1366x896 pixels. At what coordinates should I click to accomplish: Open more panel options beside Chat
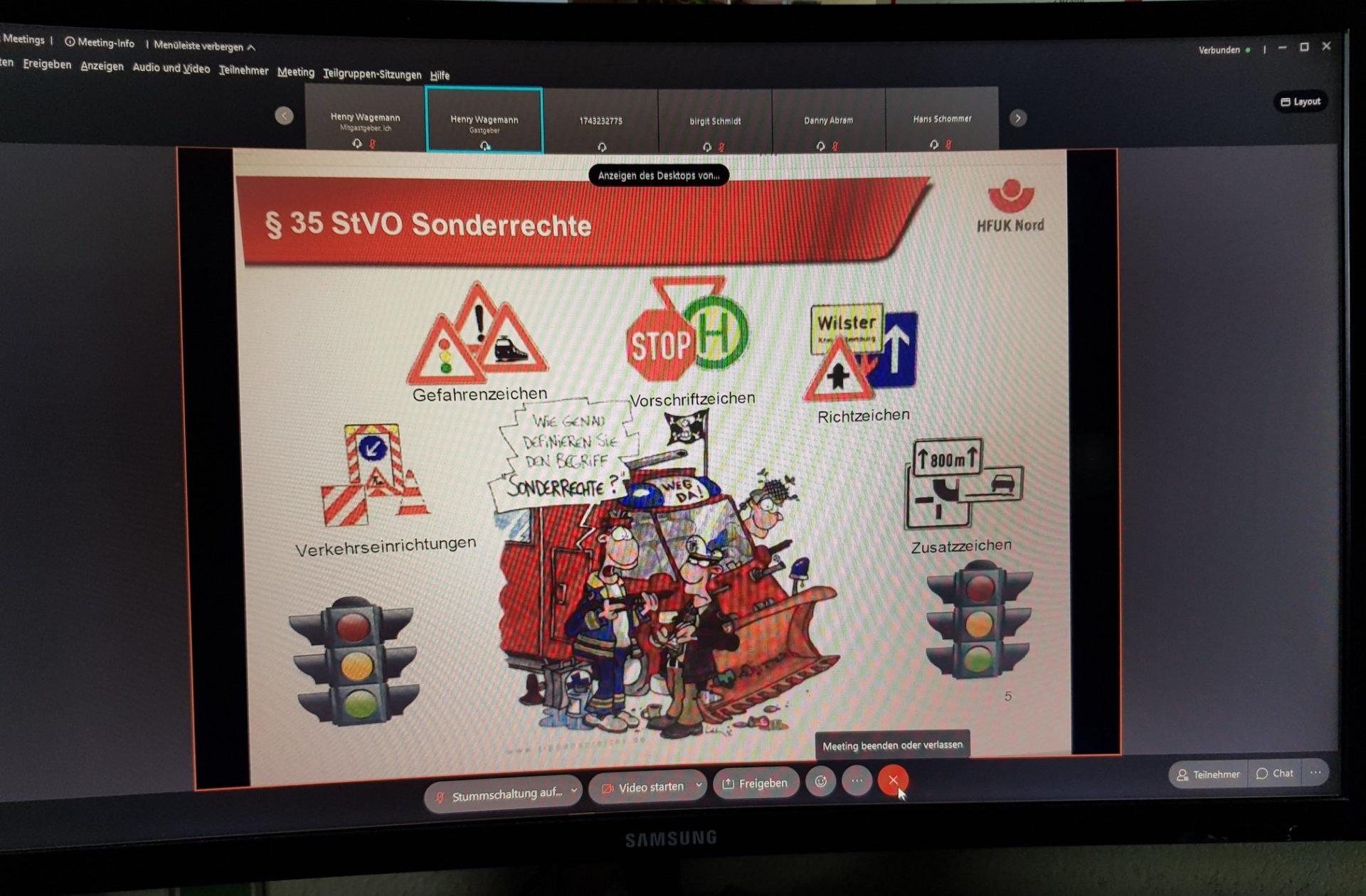tap(1315, 772)
